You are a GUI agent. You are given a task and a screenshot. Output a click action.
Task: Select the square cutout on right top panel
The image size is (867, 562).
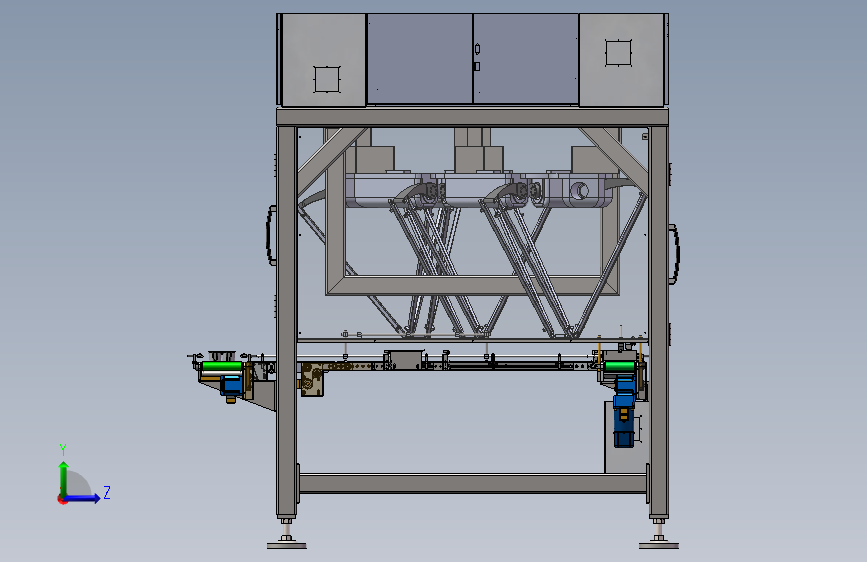(618, 53)
